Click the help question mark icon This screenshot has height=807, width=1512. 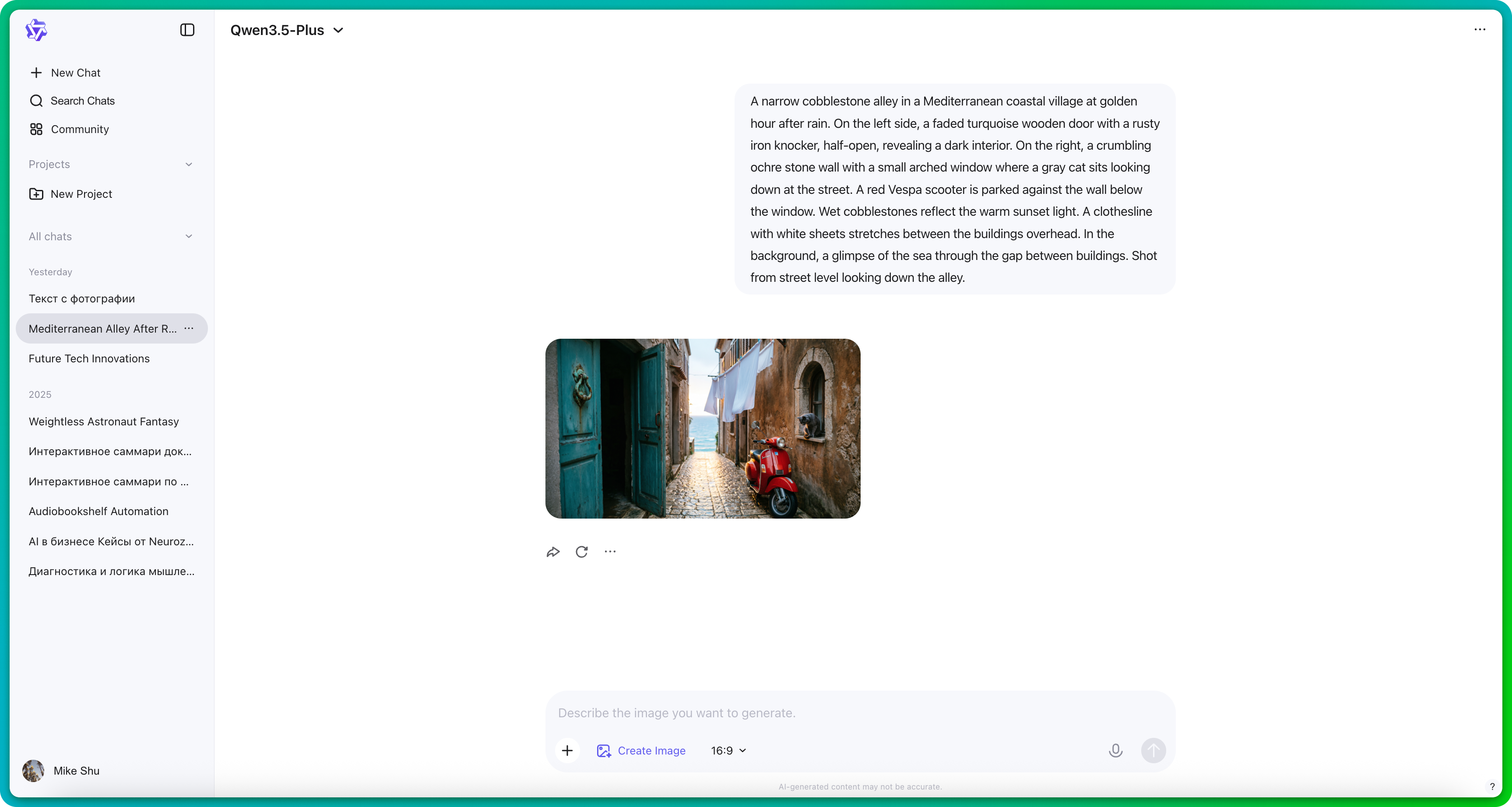tap(1492, 786)
